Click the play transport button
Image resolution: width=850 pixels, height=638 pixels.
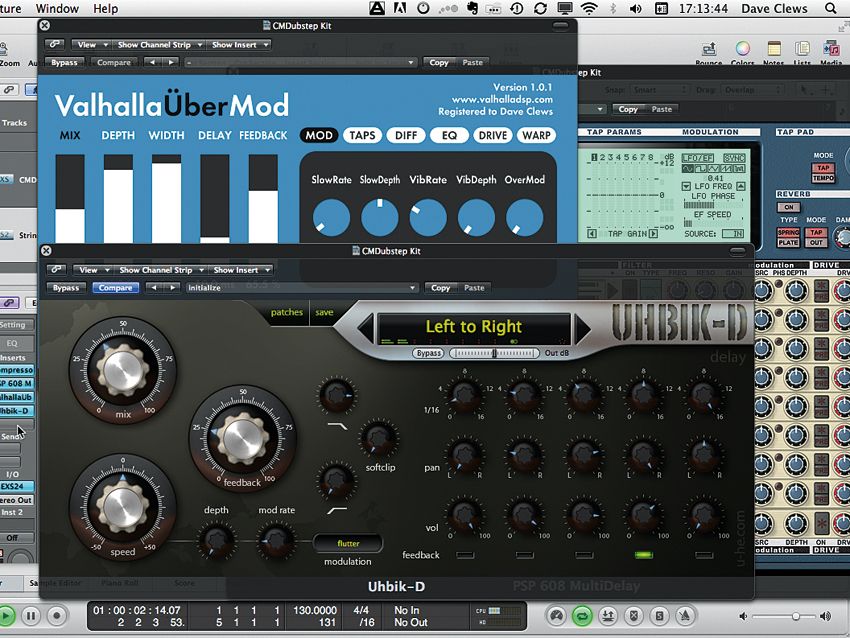7,616
